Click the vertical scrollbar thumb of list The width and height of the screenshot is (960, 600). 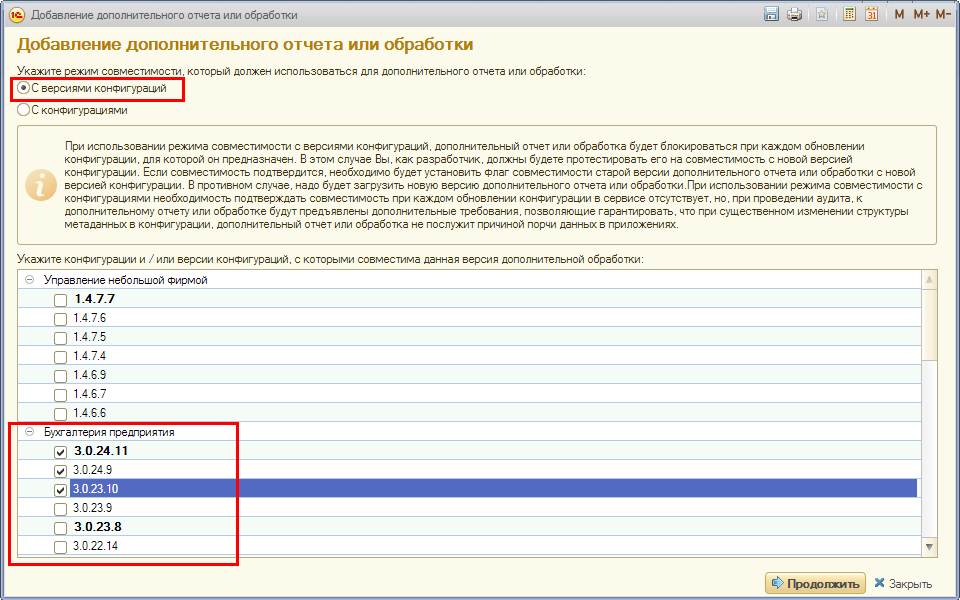coord(929,324)
